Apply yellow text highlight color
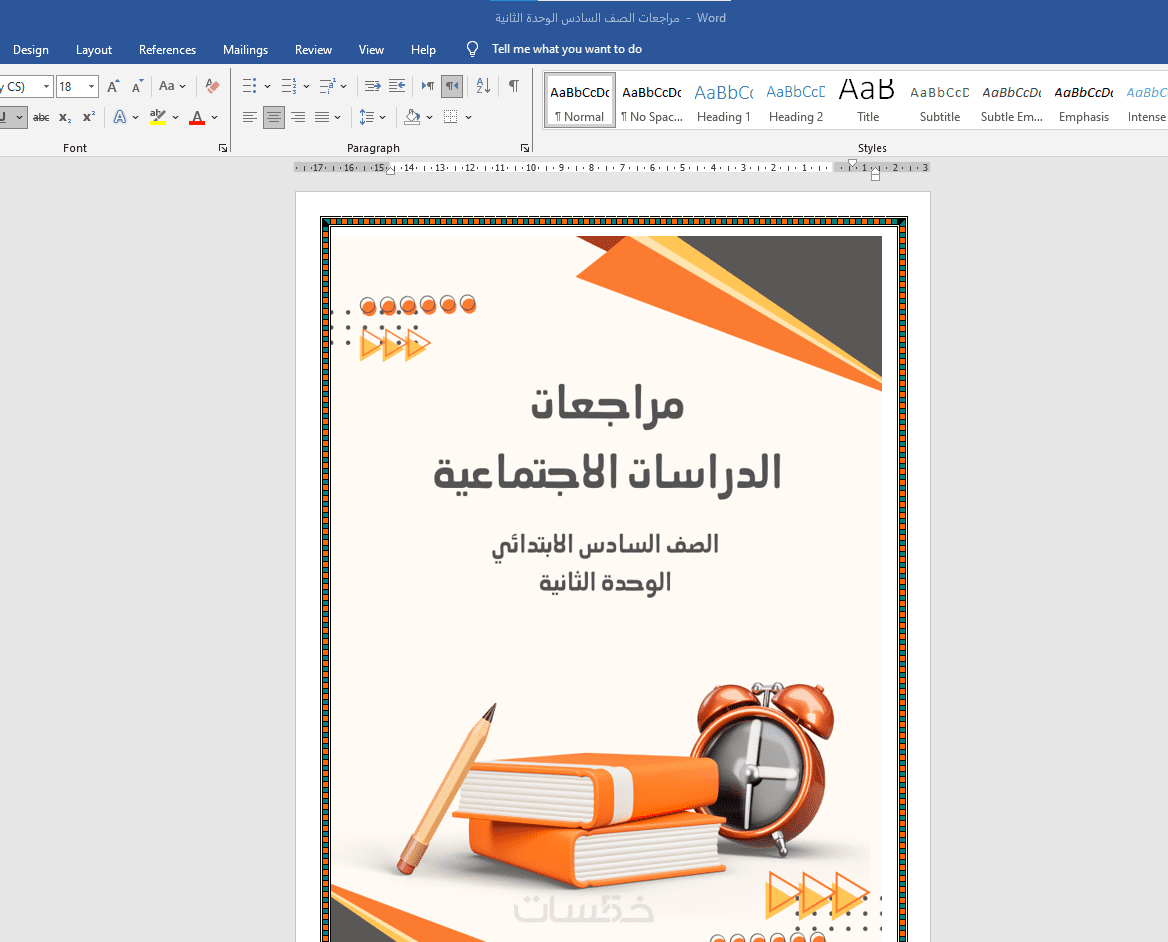1168x942 pixels. (158, 117)
